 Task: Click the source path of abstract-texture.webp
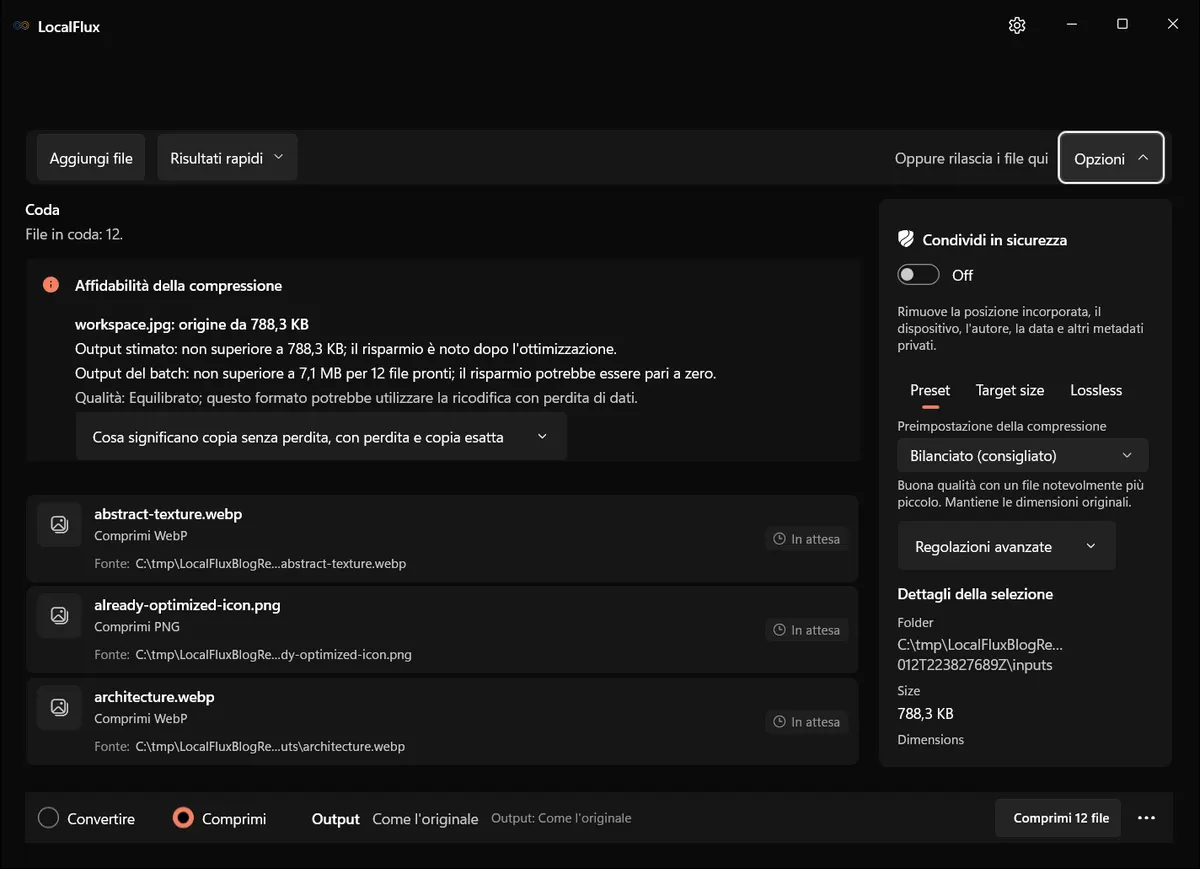click(271, 563)
